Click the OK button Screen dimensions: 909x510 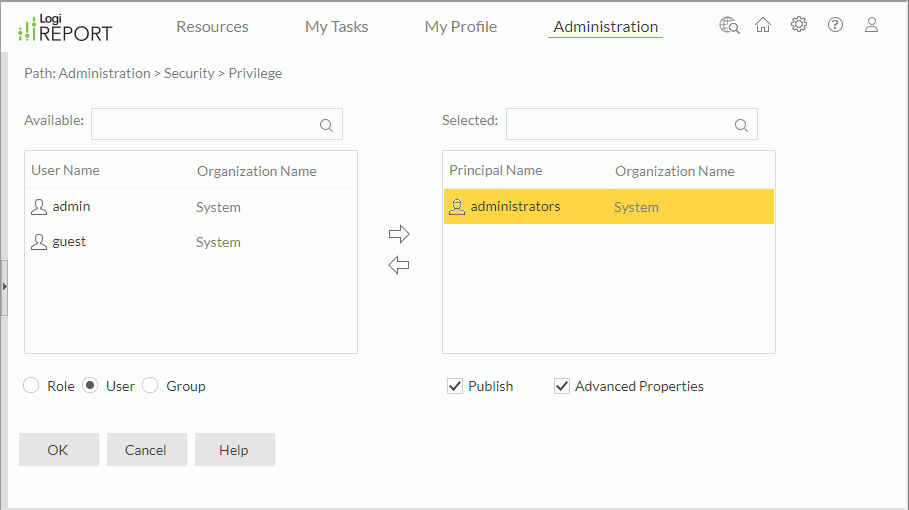pos(59,450)
